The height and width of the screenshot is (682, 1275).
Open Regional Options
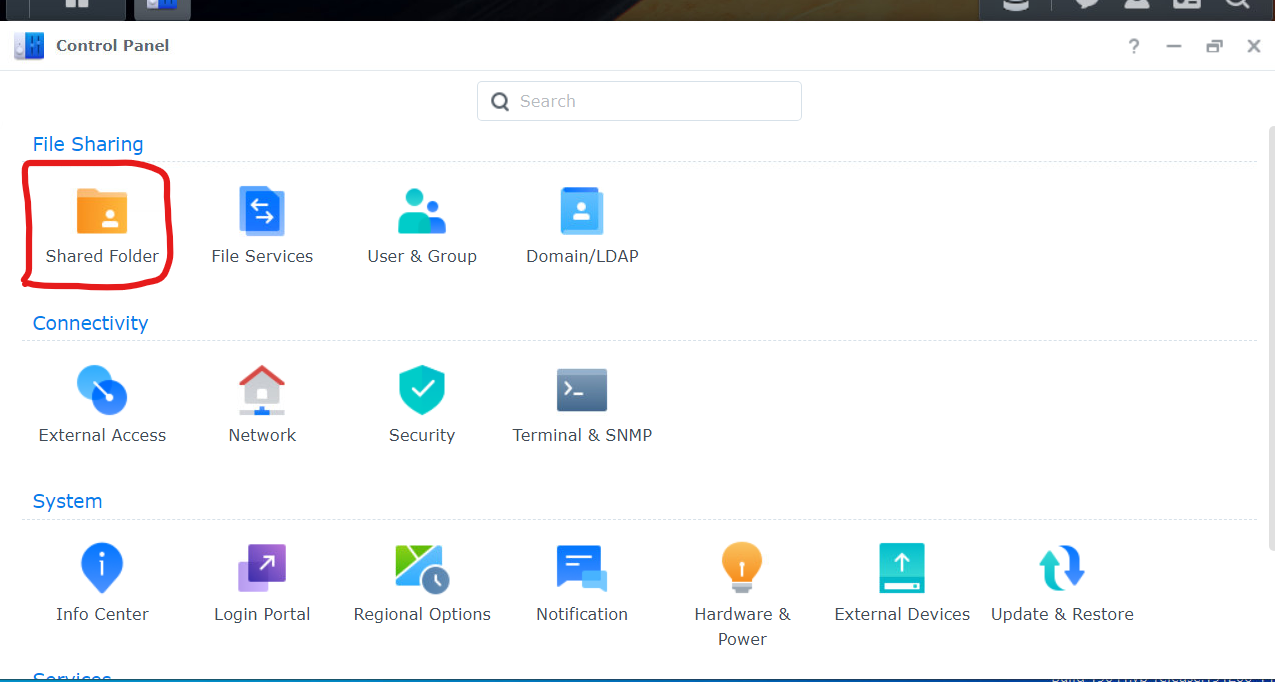click(422, 584)
